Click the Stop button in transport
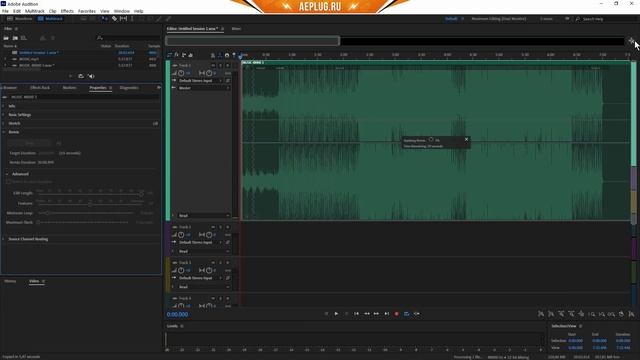640x360 pixels. point(326,314)
